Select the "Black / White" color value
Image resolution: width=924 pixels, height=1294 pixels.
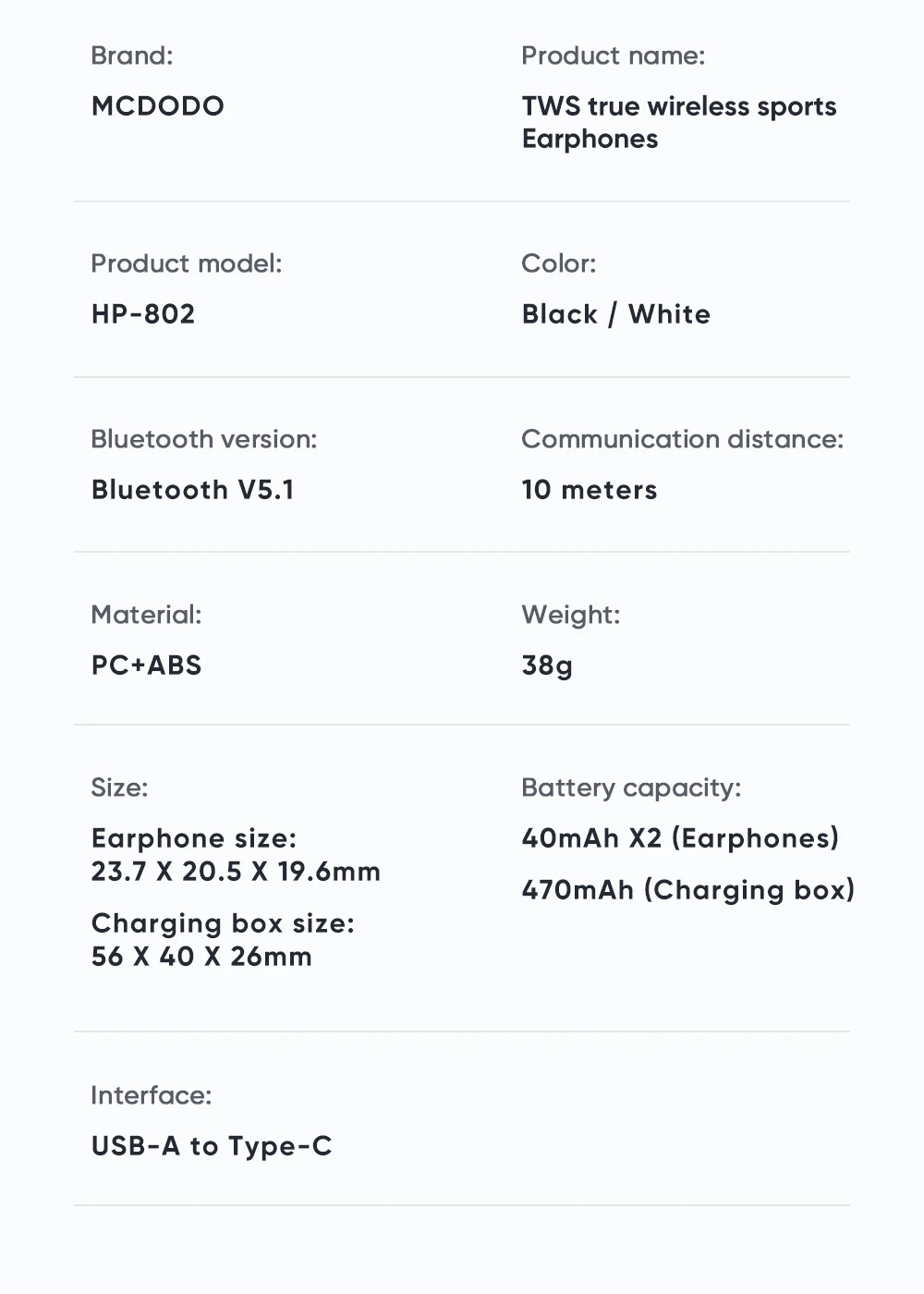pyautogui.click(x=615, y=314)
